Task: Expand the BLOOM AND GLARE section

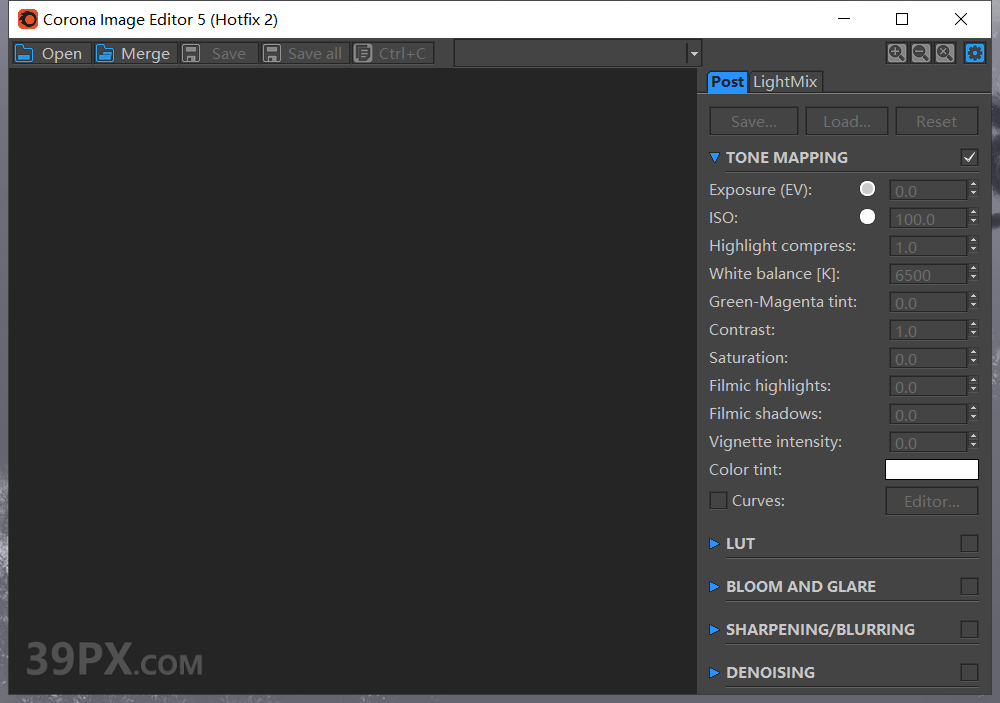Action: point(714,586)
